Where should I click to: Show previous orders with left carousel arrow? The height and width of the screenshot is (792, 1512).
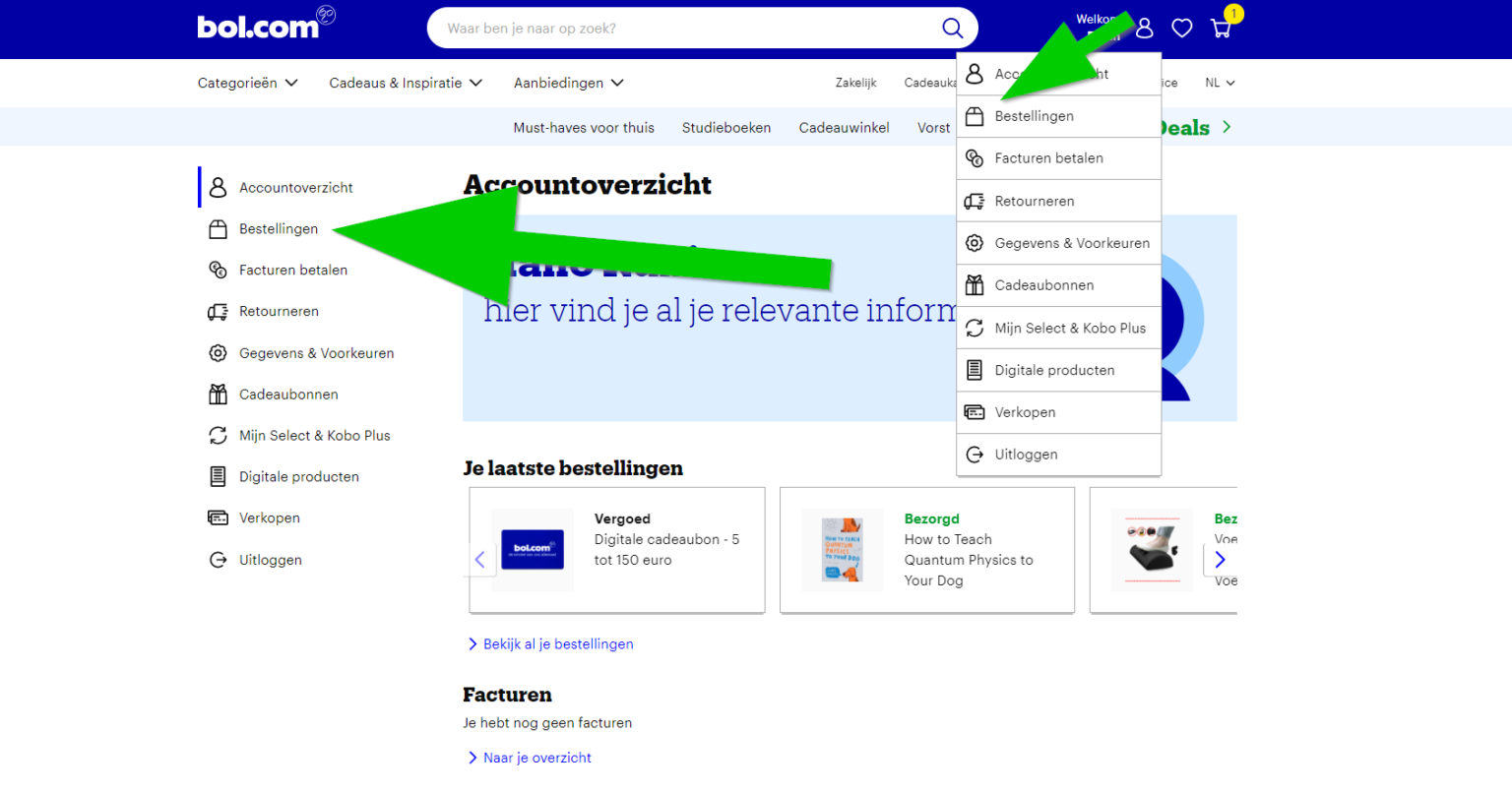click(x=479, y=560)
